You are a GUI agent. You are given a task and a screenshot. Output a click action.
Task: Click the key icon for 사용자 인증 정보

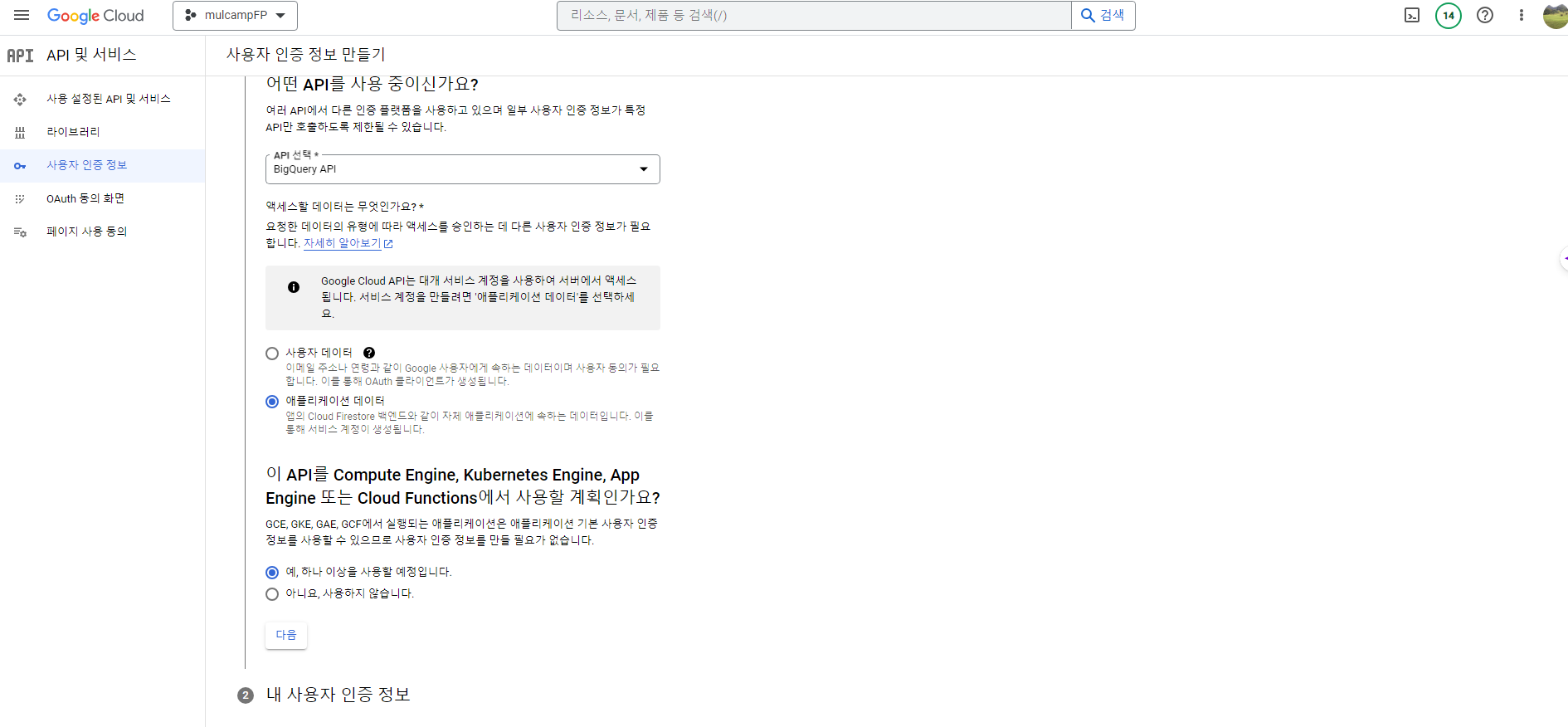pos(20,166)
